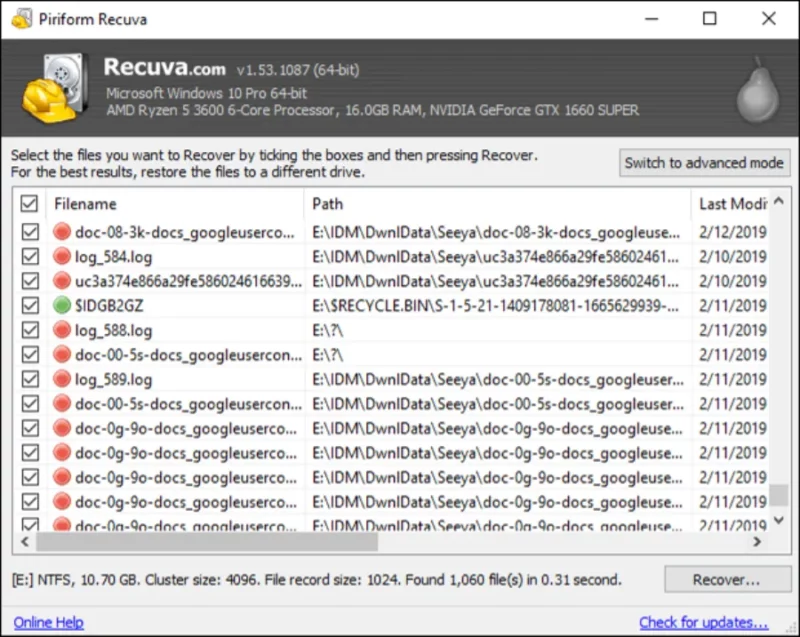The image size is (800, 637).
Task: Untick the log_588.log checkbox
Action: (30, 330)
